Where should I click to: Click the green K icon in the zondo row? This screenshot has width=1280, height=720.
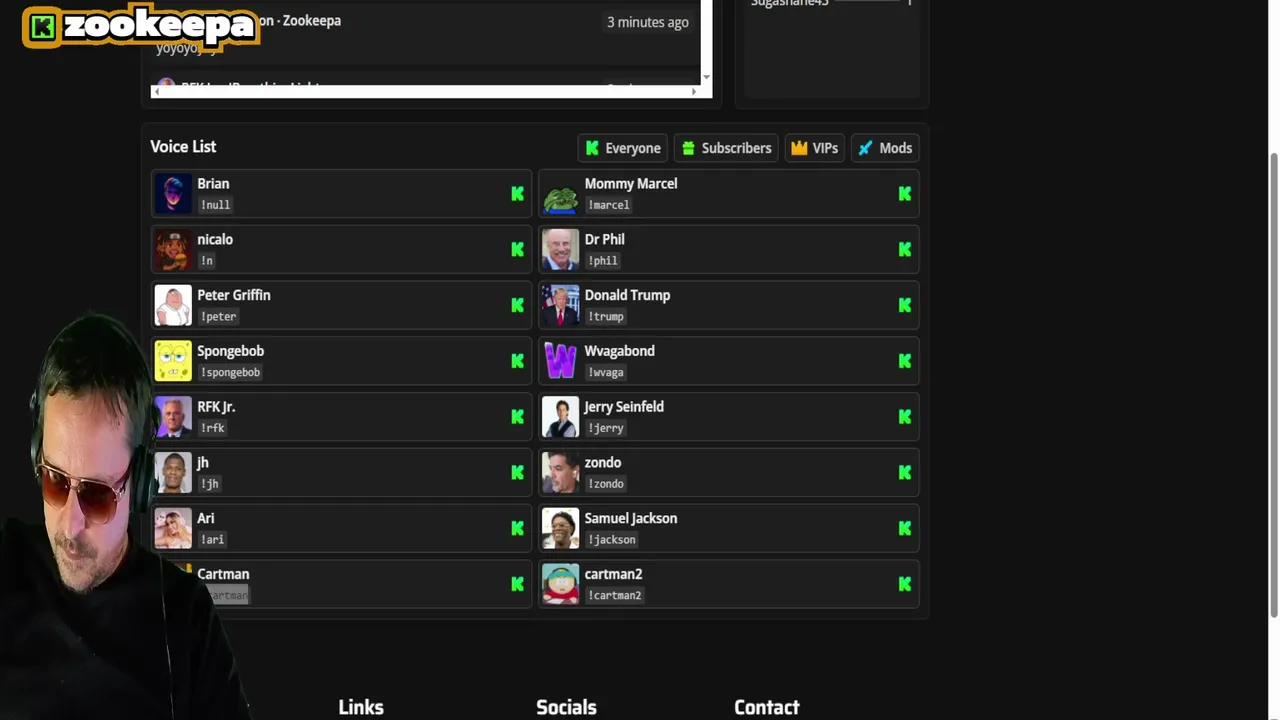[904, 473]
